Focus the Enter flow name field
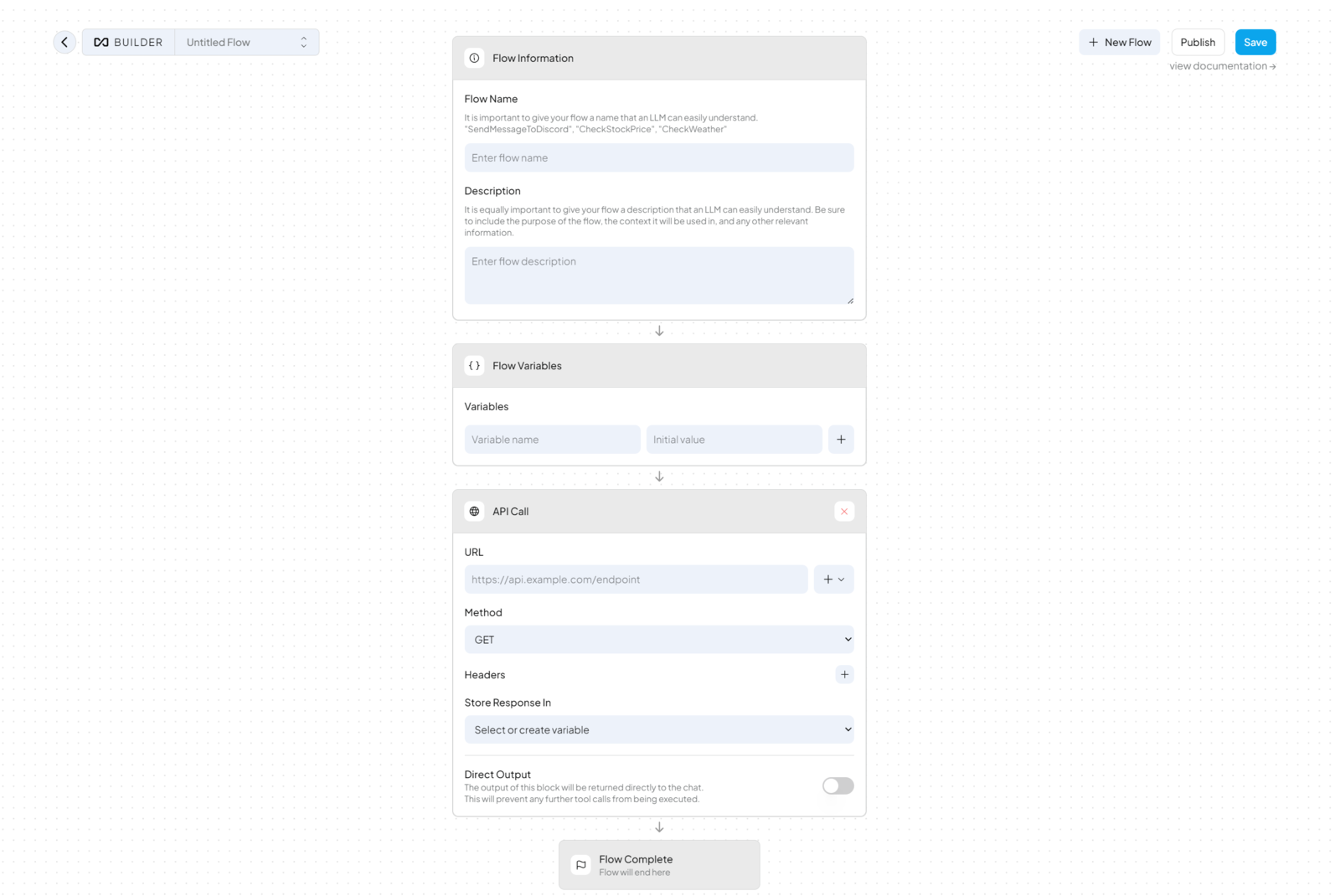 659,158
